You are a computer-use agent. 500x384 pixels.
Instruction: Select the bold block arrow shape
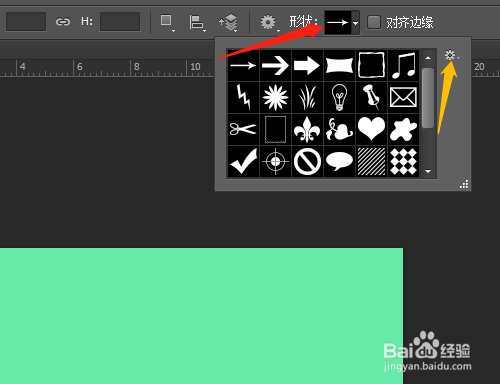point(307,65)
